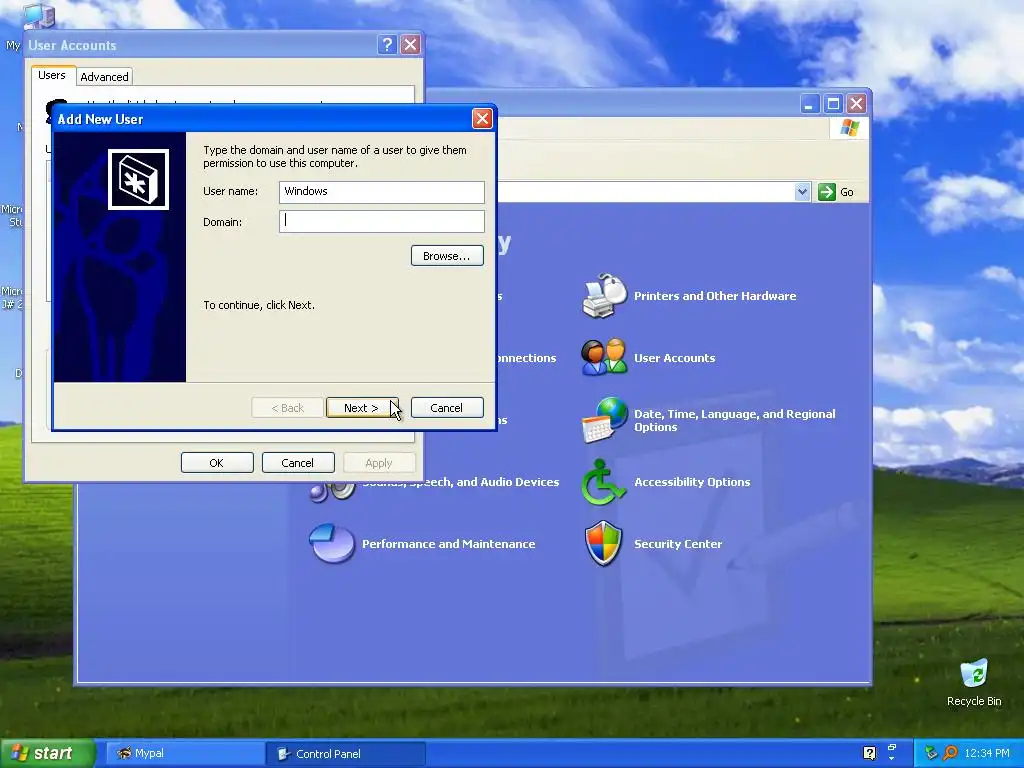This screenshot has width=1024, height=768.
Task: Switch to the Advanced tab in User Accounts
Action: [104, 76]
